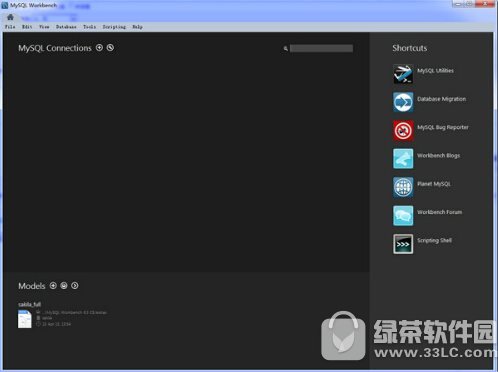Click the Planet MySQL label

pyautogui.click(x=434, y=184)
